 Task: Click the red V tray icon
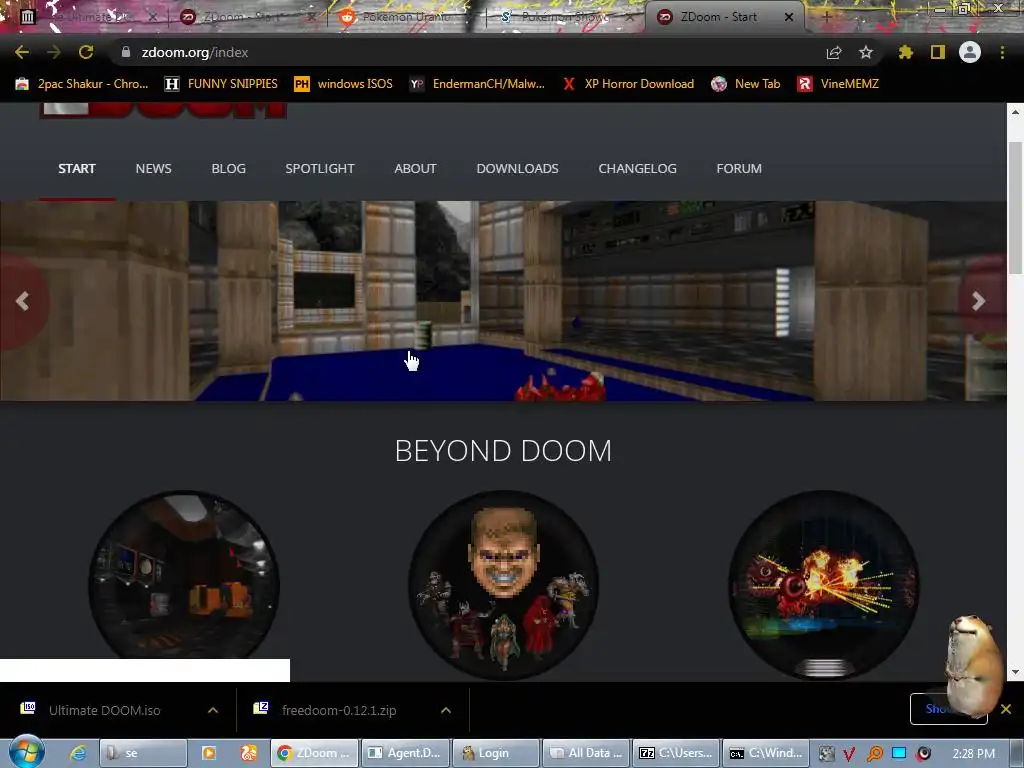[849, 754]
